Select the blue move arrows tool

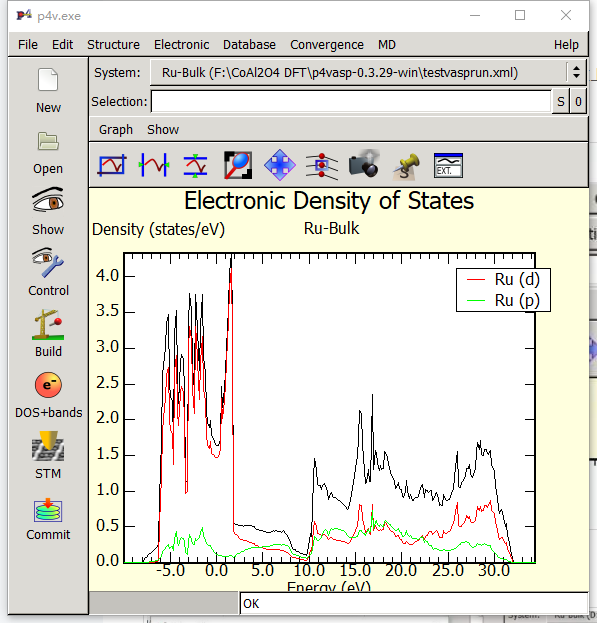click(280, 165)
